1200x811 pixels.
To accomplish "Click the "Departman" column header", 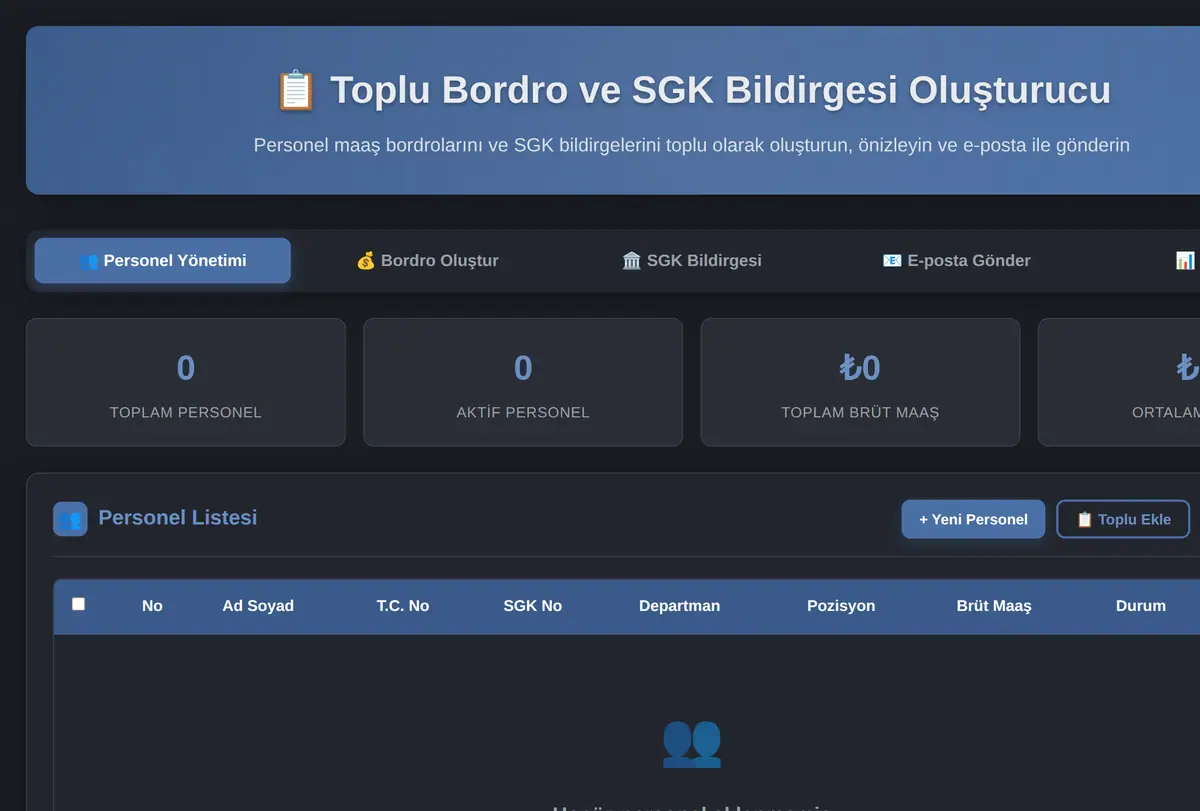I will tap(679, 606).
